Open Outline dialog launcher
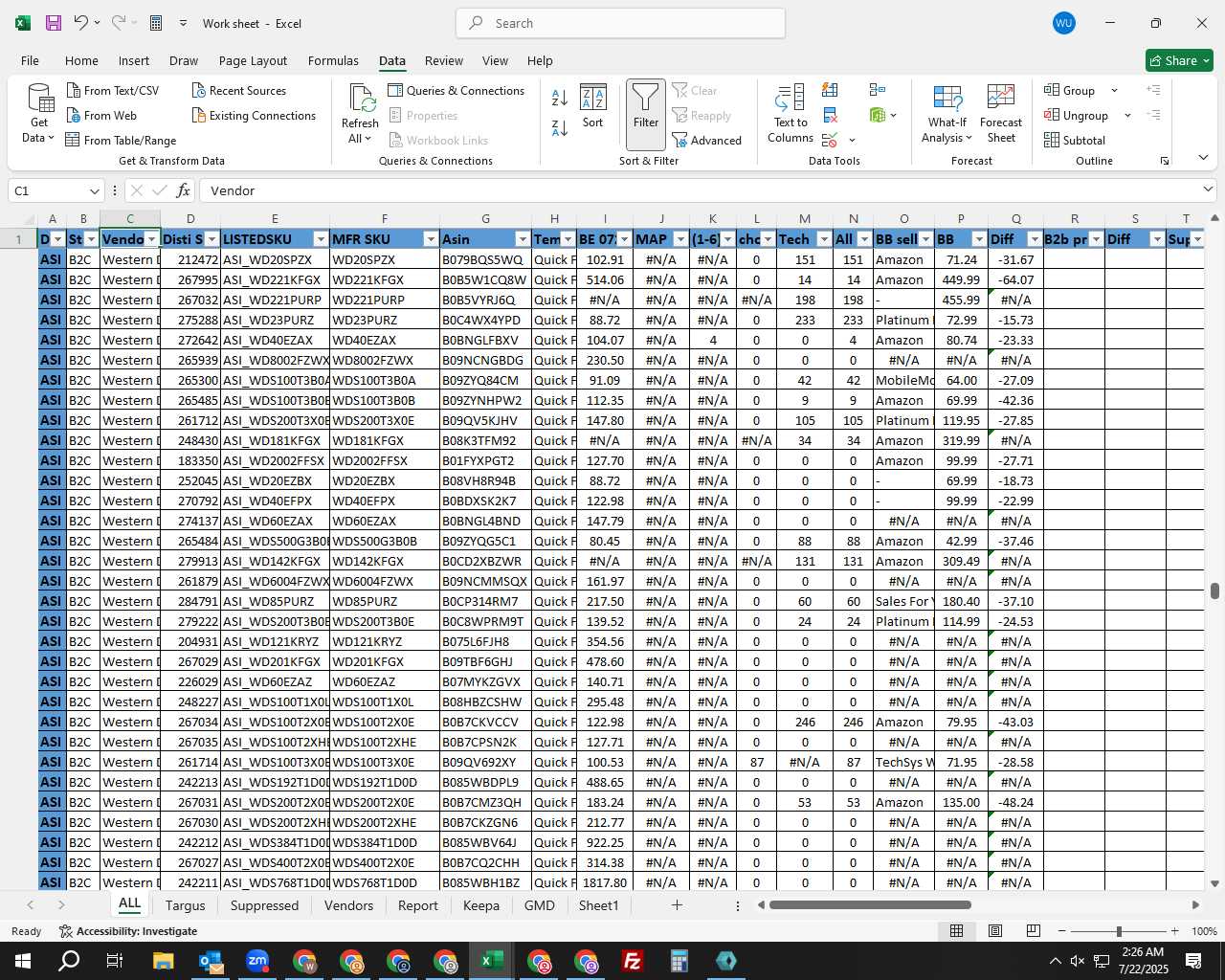 click(x=1165, y=161)
